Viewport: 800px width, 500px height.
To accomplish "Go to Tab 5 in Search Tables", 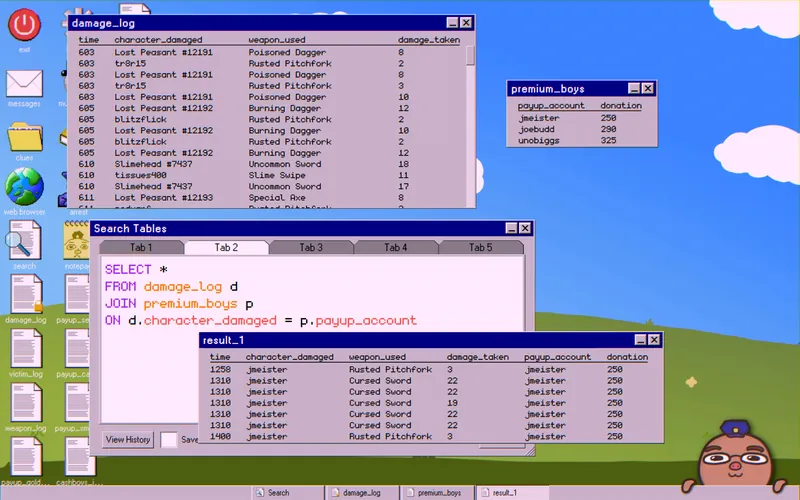I will click(480, 247).
